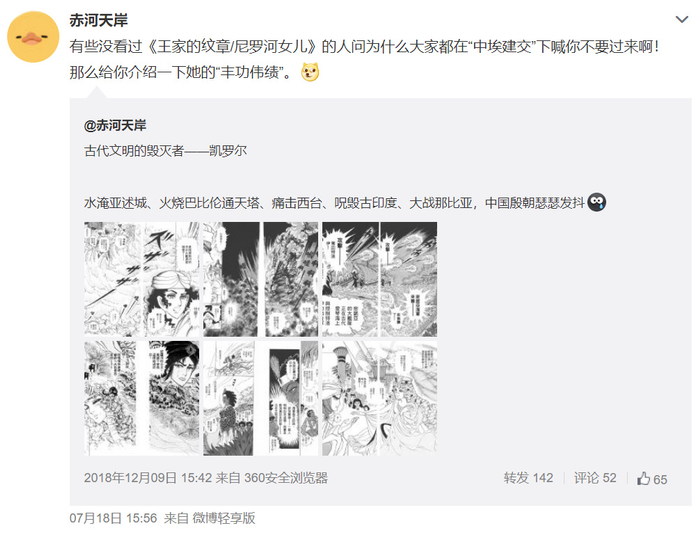The height and width of the screenshot is (535, 700).
Task: Open the first manga thumbnail in the top row
Action: coord(142,279)
